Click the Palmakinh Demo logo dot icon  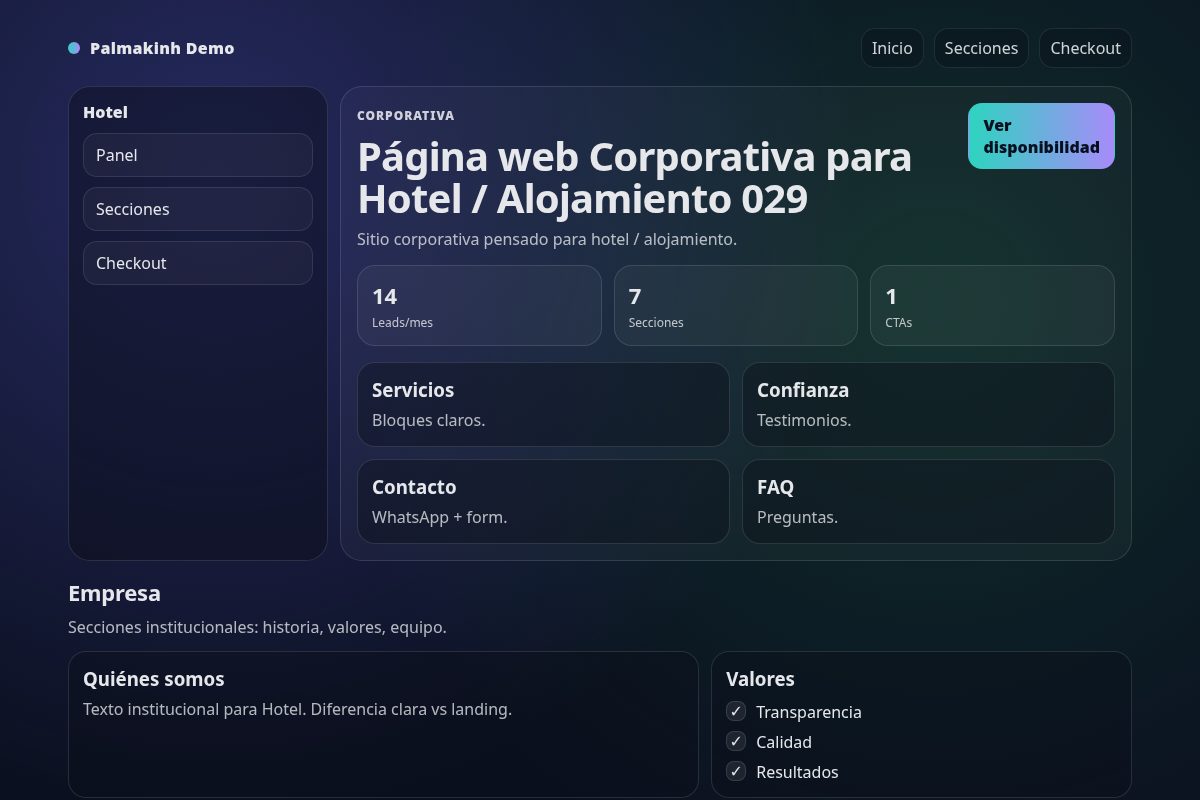(73, 47)
